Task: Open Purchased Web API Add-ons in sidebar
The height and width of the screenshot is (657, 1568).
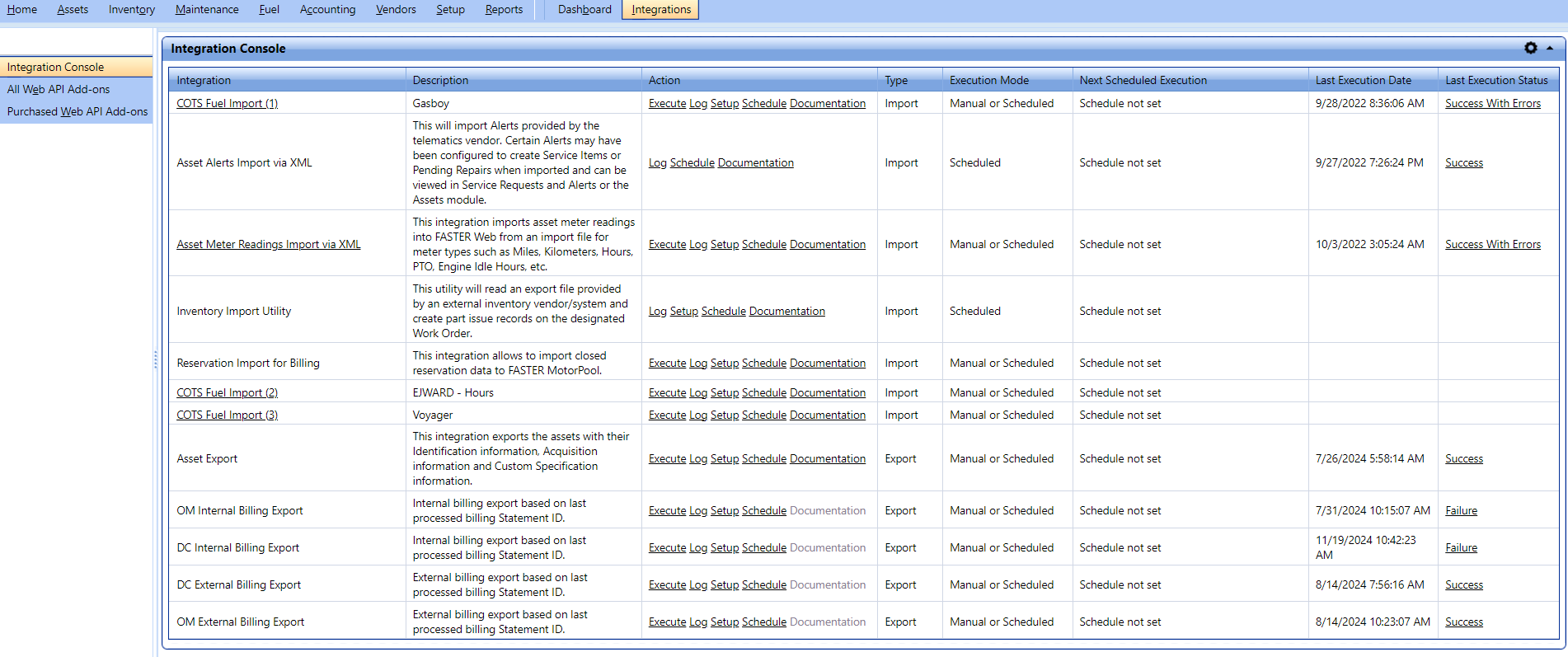Action: (76, 111)
